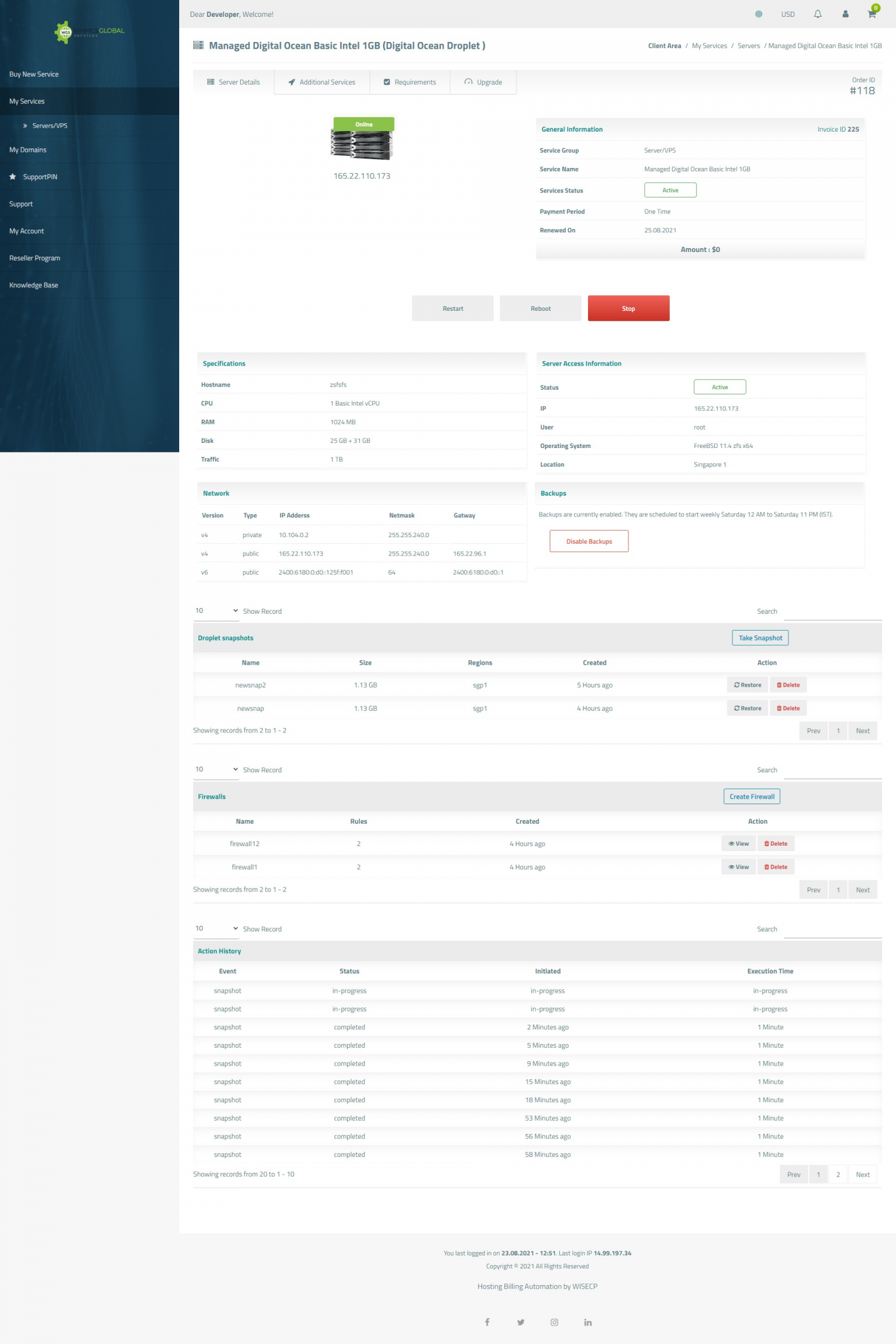This screenshot has height=1344, width=896.
Task: Switch to Requirements tab
Action: pyautogui.click(x=410, y=82)
